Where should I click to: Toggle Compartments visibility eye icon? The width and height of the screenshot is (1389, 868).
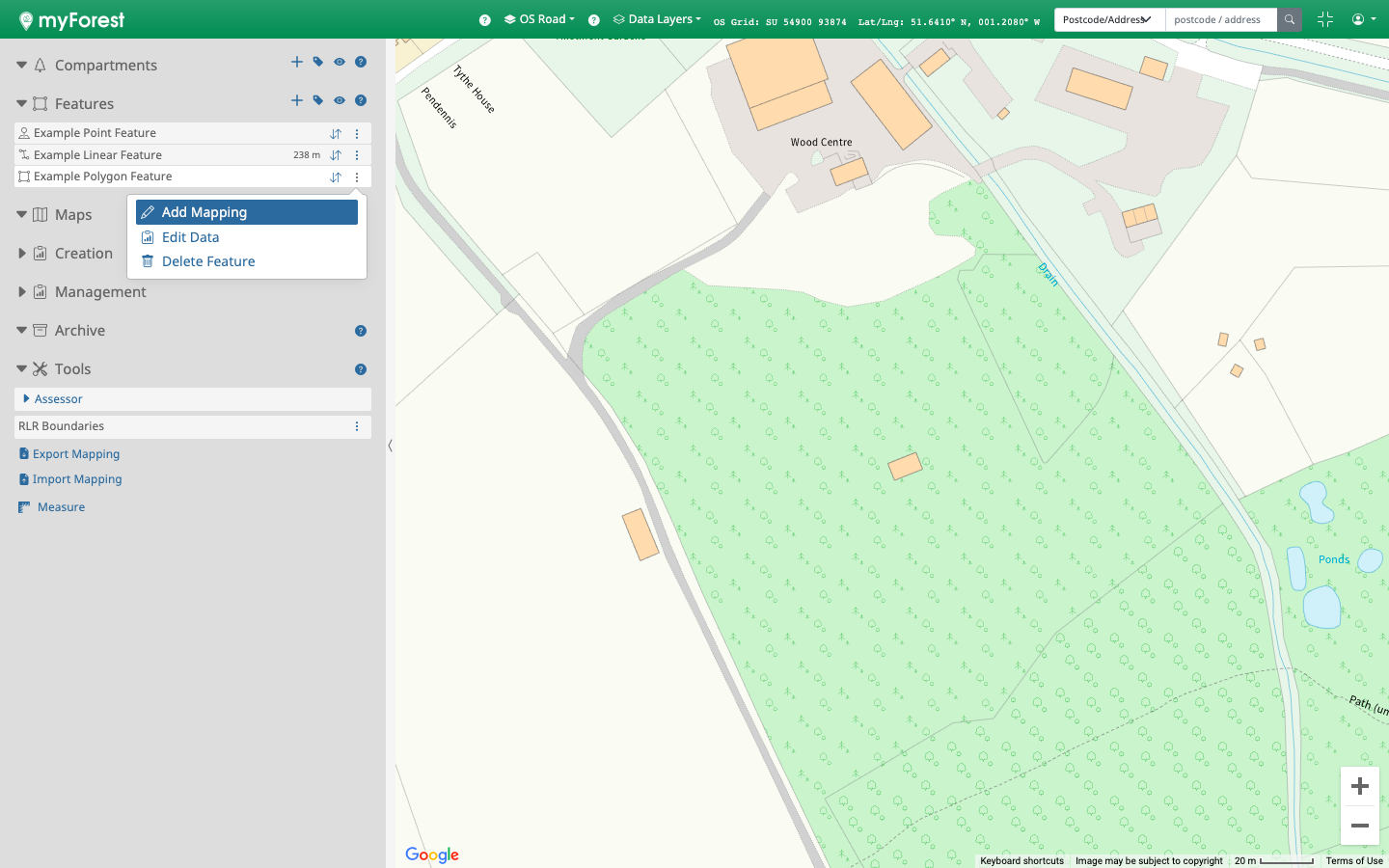point(340,62)
